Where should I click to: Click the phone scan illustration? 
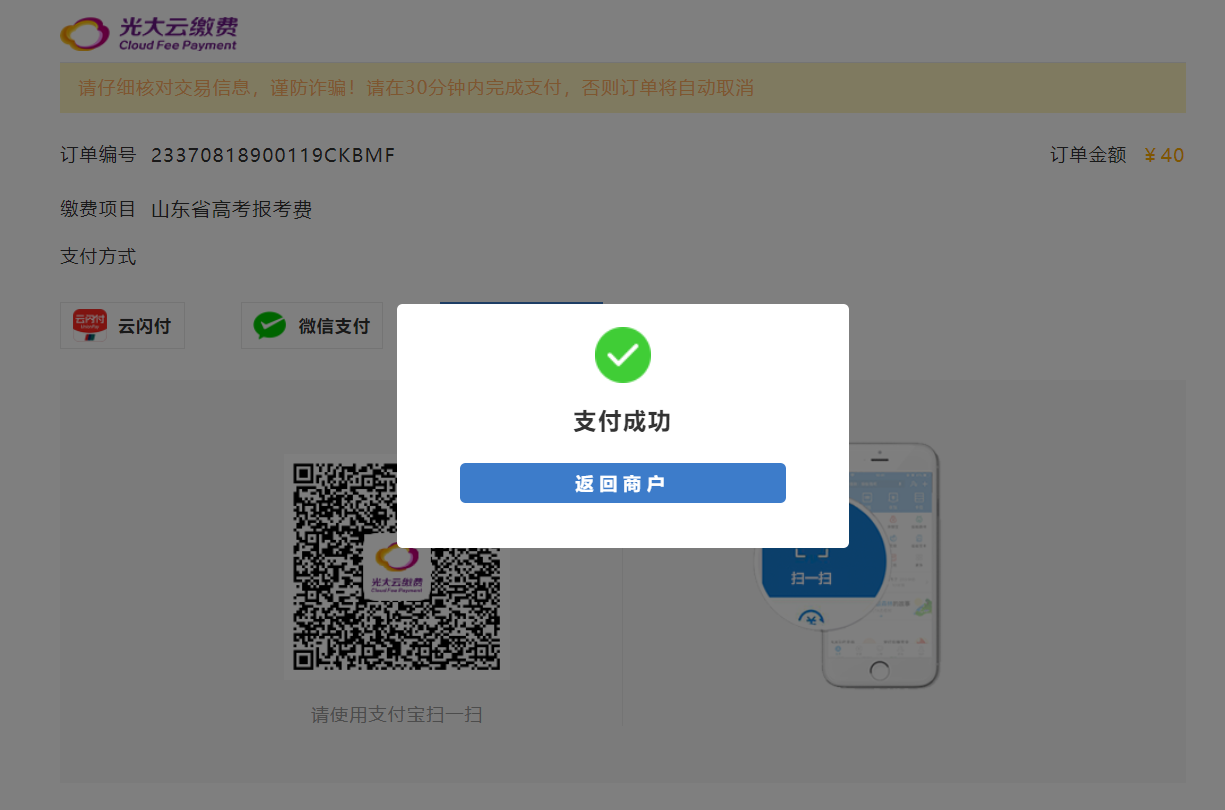850,565
